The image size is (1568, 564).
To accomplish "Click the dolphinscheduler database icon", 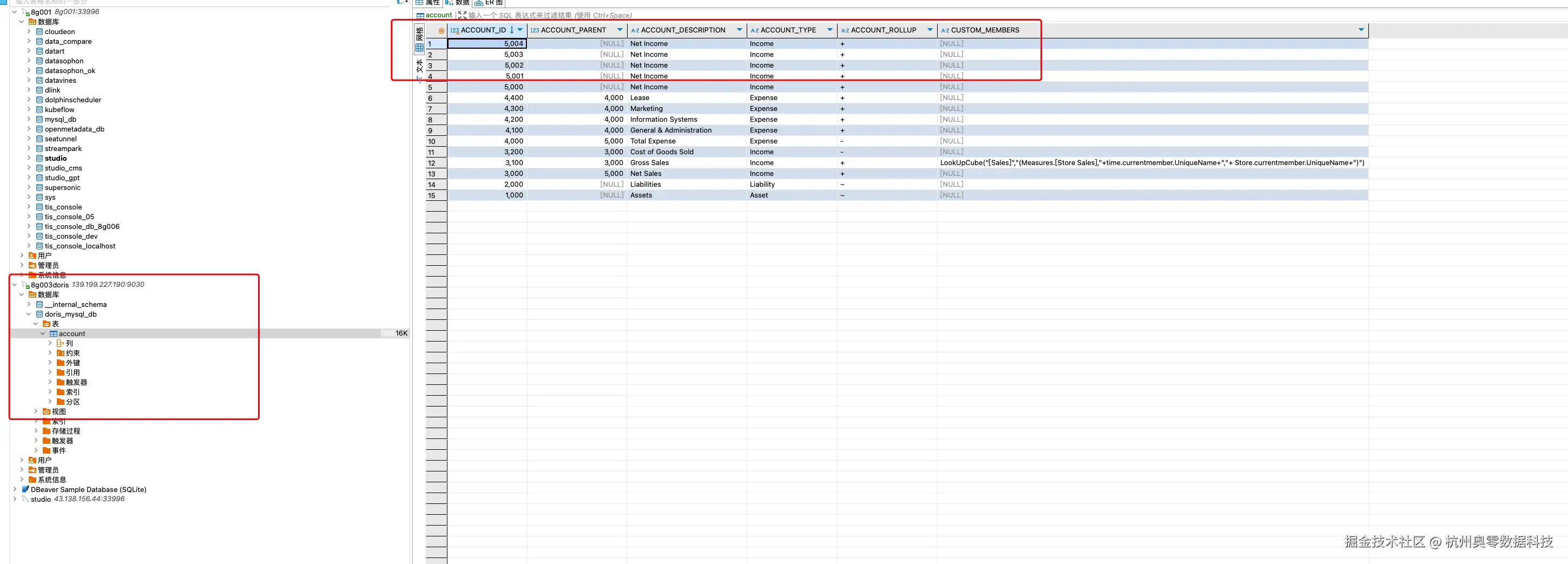I will (39, 100).
